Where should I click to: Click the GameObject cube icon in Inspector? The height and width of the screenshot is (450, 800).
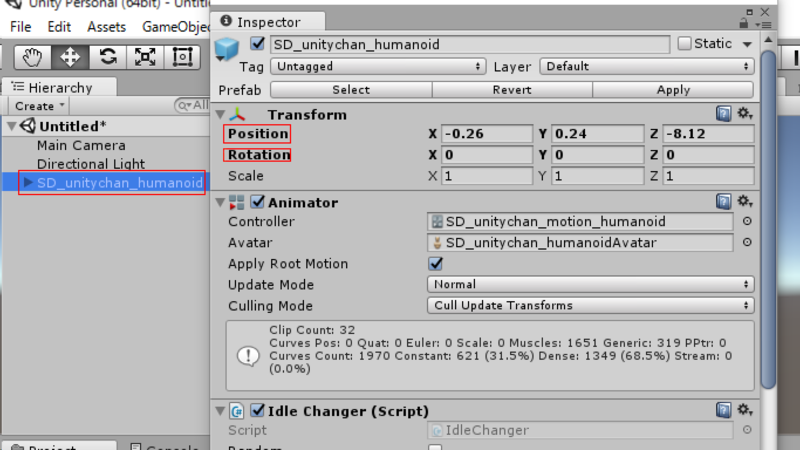(227, 49)
